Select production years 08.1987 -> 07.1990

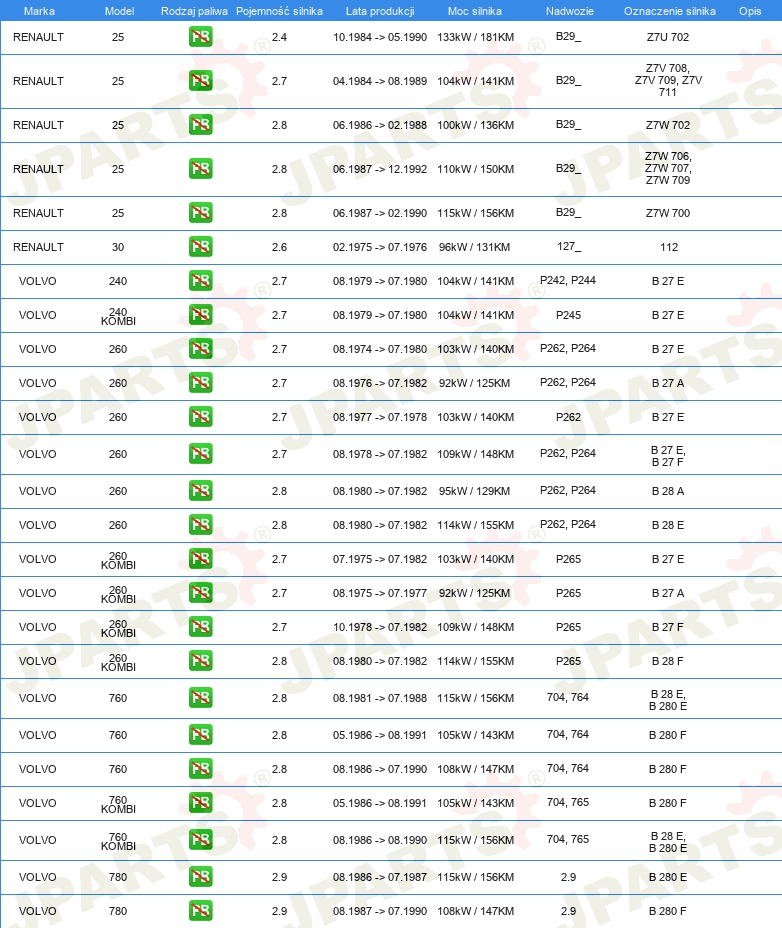coord(379,911)
